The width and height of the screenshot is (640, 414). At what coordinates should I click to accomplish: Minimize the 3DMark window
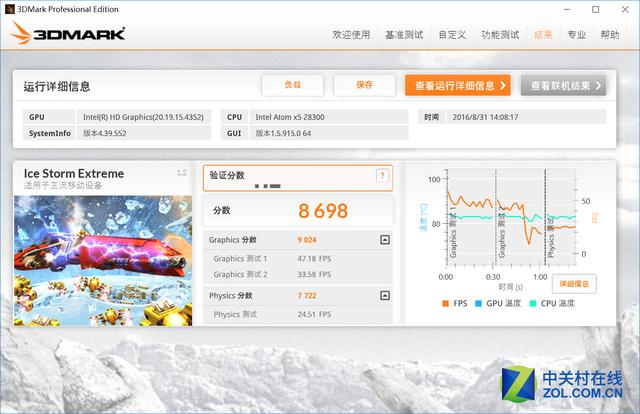coord(567,9)
